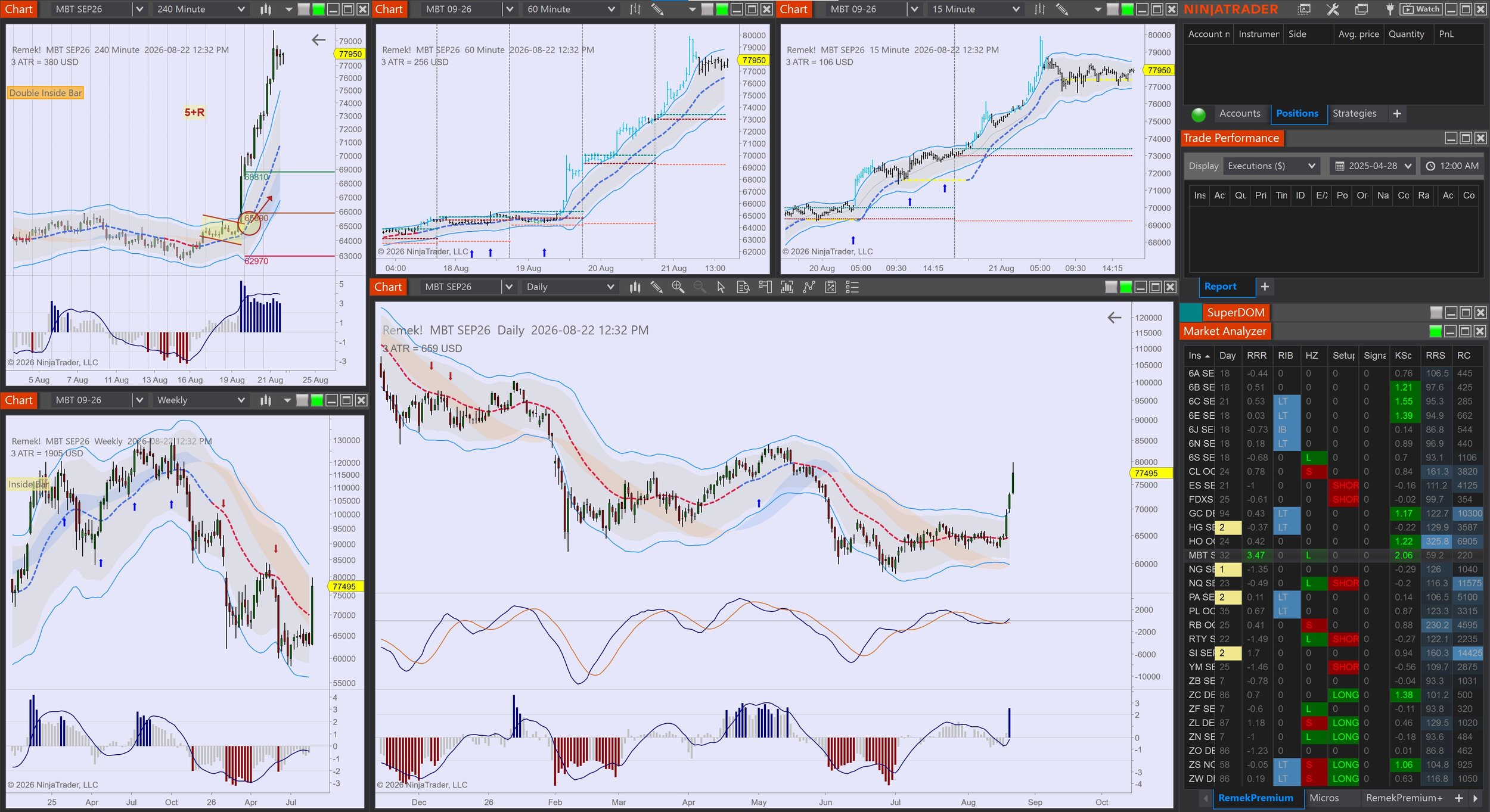Open instrument dropdown arrow in 240 Minute chart
The width and height of the screenshot is (1490, 812).
(x=139, y=10)
